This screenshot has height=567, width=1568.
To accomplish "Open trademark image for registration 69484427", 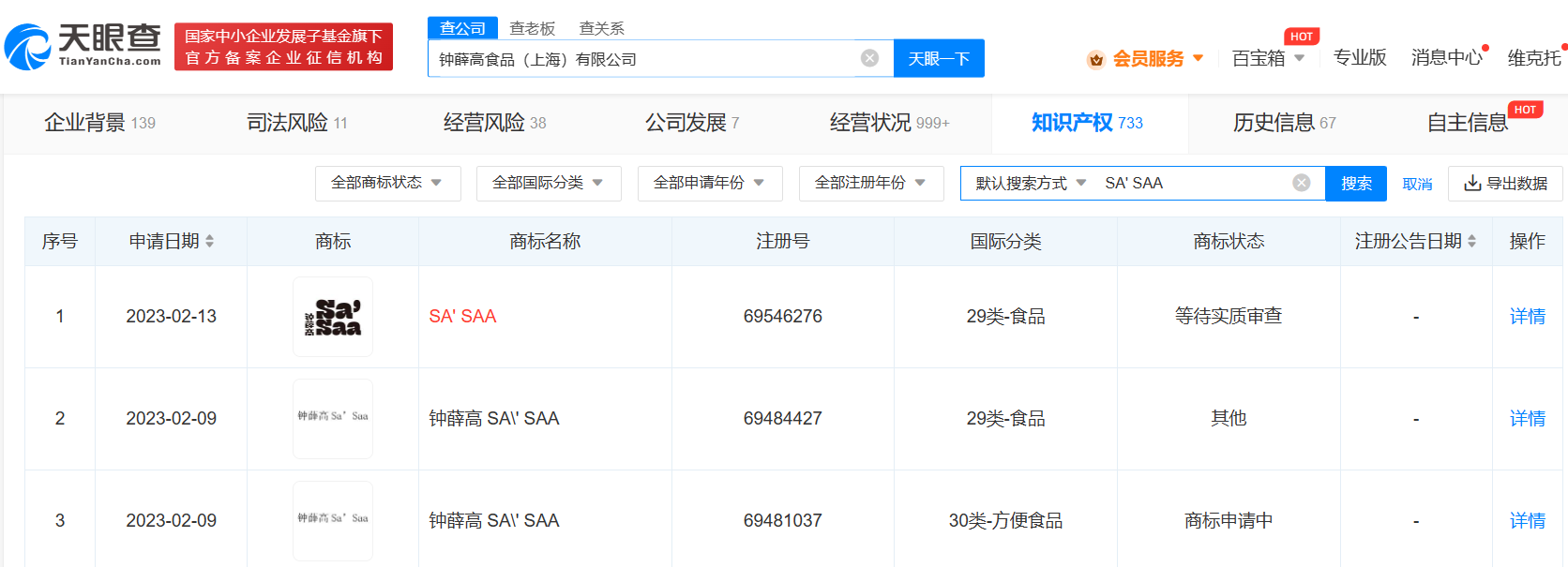I will [333, 418].
